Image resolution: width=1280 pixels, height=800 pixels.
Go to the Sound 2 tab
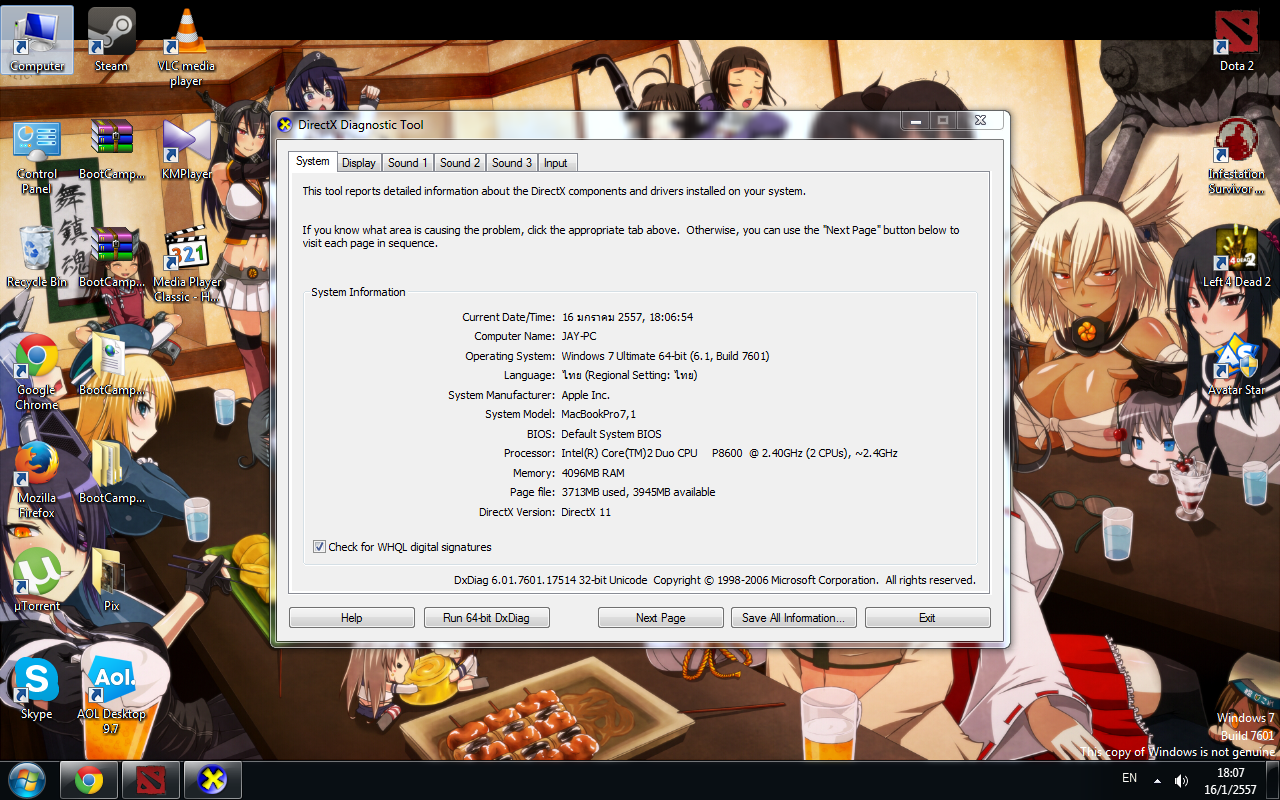click(x=460, y=163)
